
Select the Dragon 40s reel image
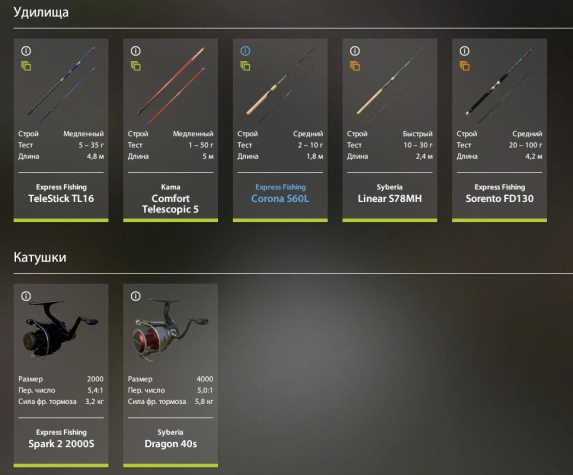[x=170, y=328]
